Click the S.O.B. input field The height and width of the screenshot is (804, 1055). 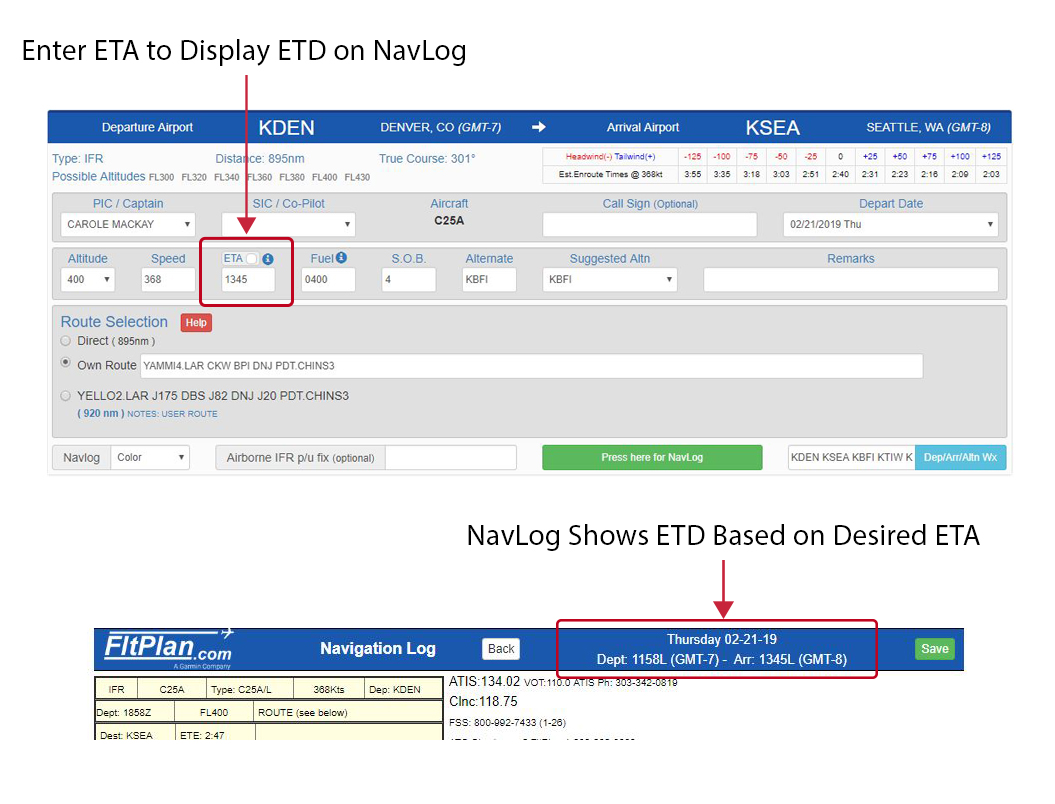[x=408, y=279]
